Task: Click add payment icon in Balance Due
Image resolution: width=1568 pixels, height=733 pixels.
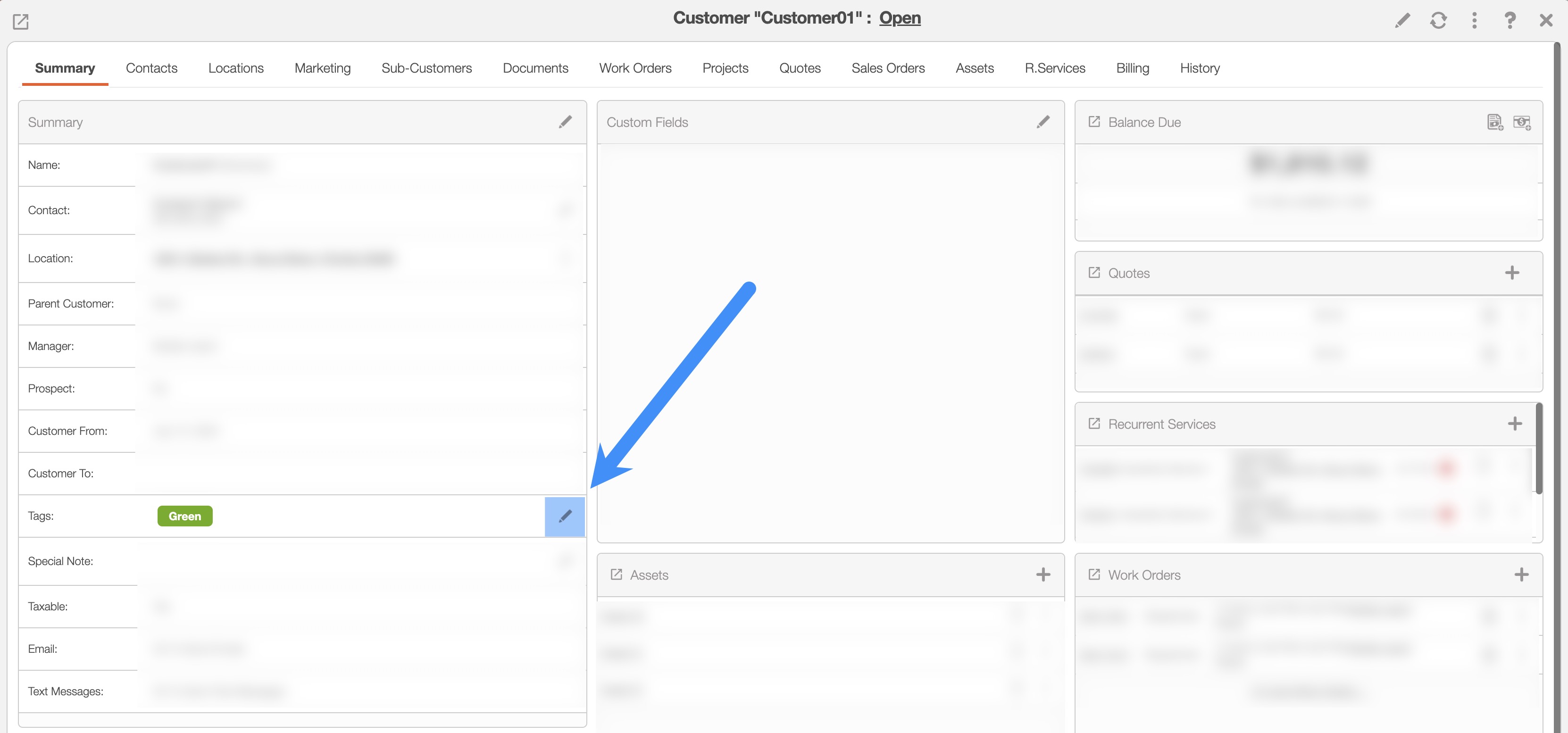Action: coord(1522,122)
